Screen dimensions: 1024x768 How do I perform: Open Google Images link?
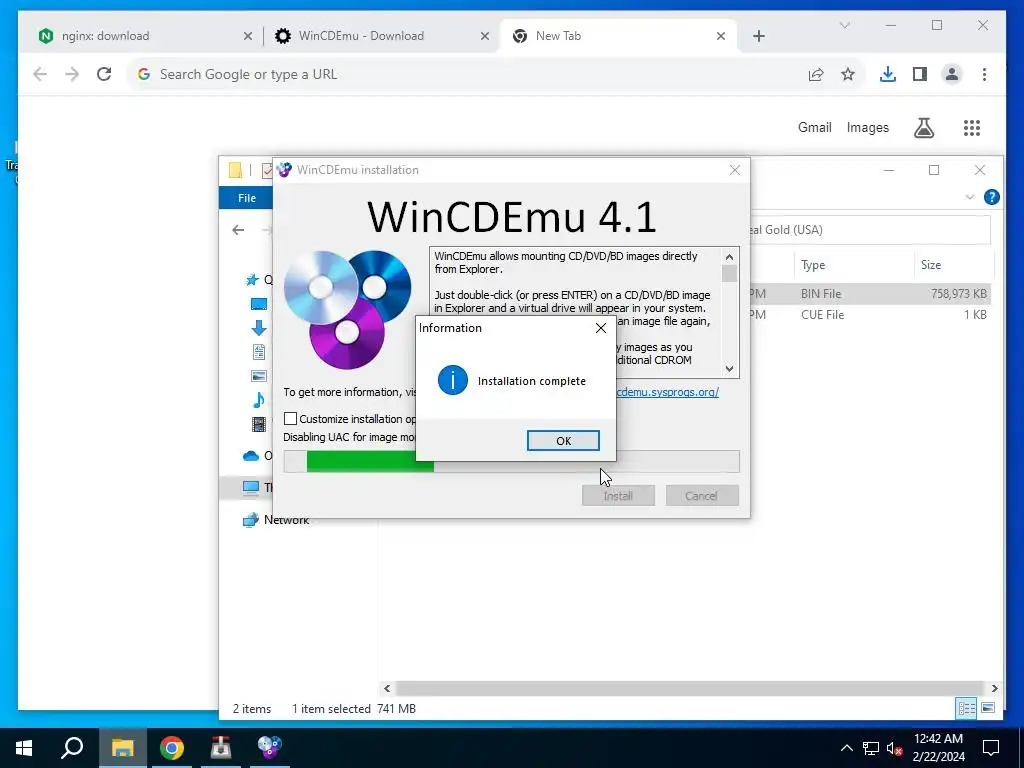[x=867, y=127]
